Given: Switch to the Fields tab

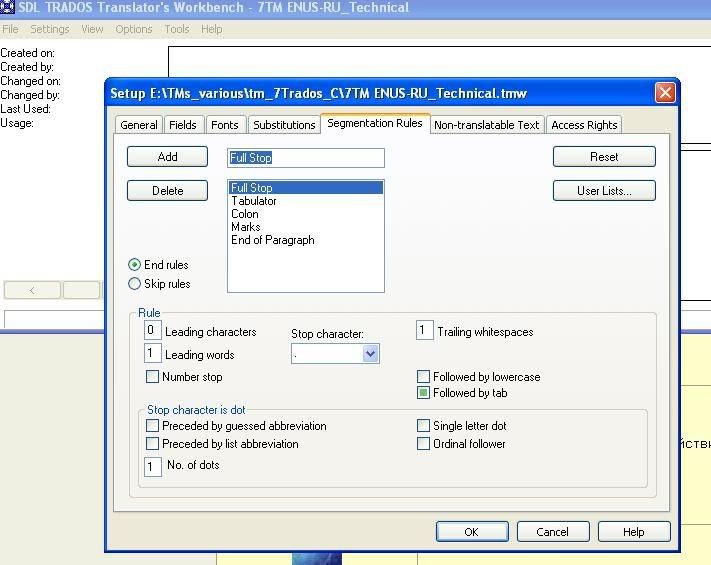Looking at the screenshot, I should tap(183, 125).
